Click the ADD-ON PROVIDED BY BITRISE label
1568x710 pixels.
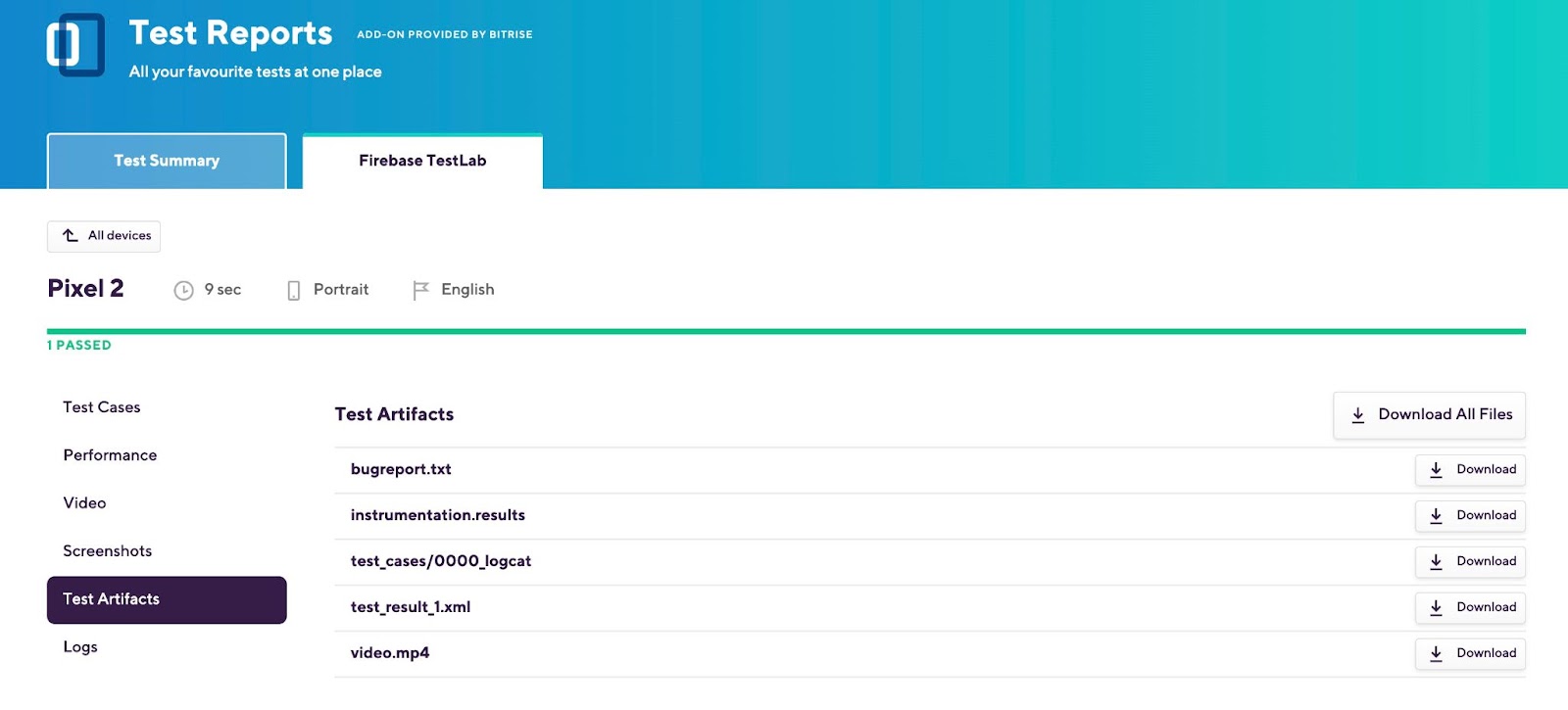click(x=445, y=34)
